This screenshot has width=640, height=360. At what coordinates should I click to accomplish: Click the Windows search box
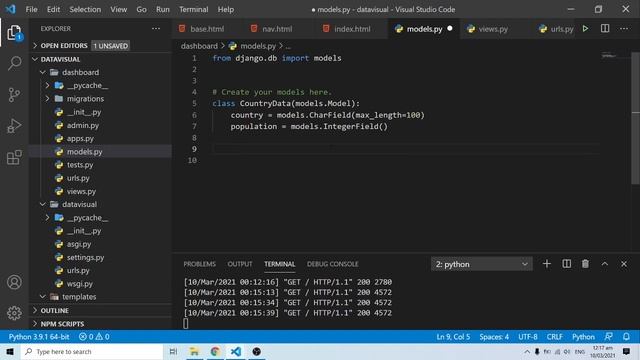pyautogui.click(x=92, y=351)
